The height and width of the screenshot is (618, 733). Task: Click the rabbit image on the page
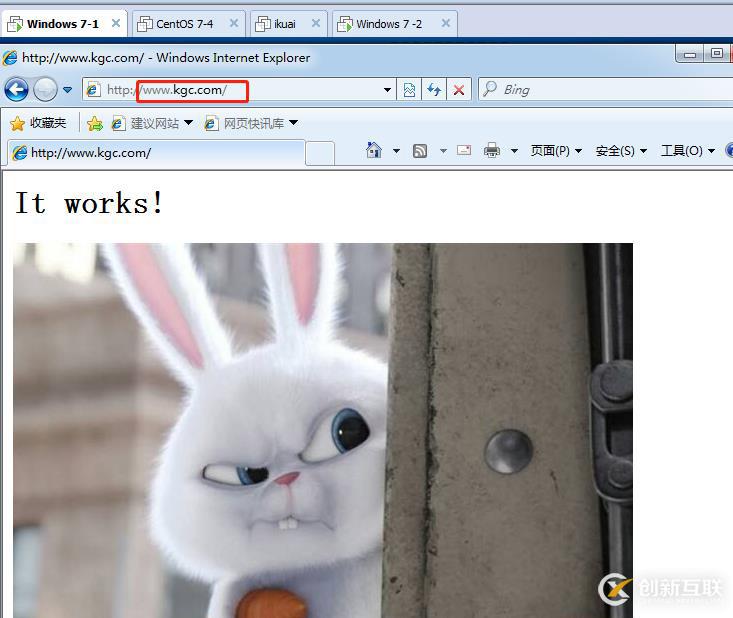(x=323, y=430)
